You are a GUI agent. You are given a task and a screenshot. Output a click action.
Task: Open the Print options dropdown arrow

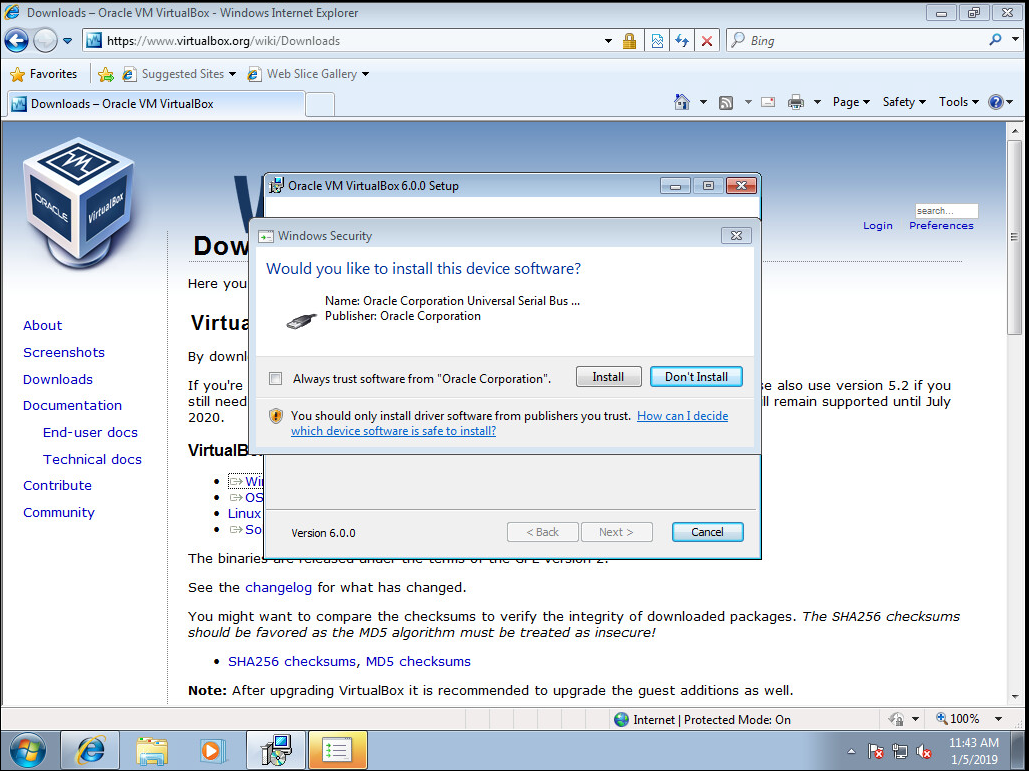click(x=817, y=102)
